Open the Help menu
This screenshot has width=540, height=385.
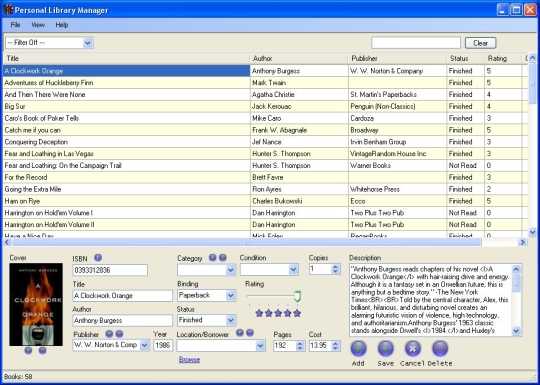[62, 25]
